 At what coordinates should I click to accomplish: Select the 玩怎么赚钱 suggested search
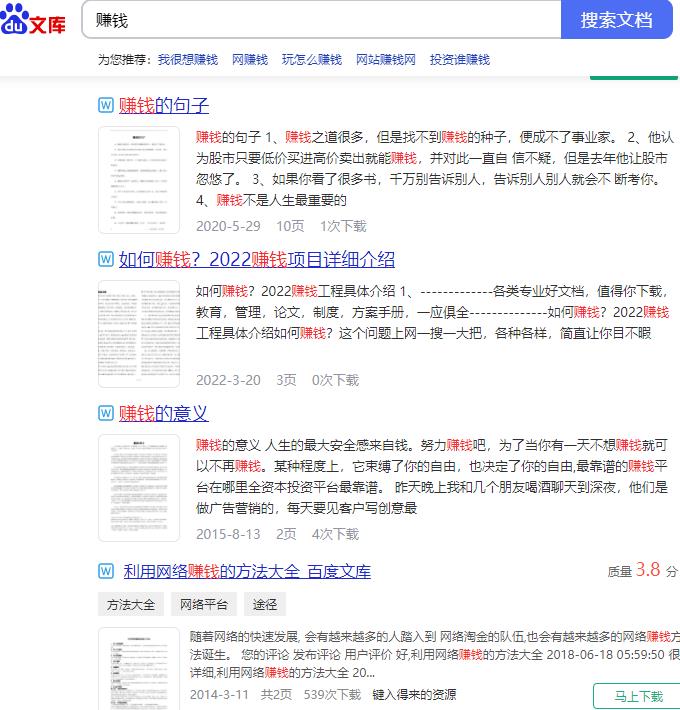pos(311,60)
